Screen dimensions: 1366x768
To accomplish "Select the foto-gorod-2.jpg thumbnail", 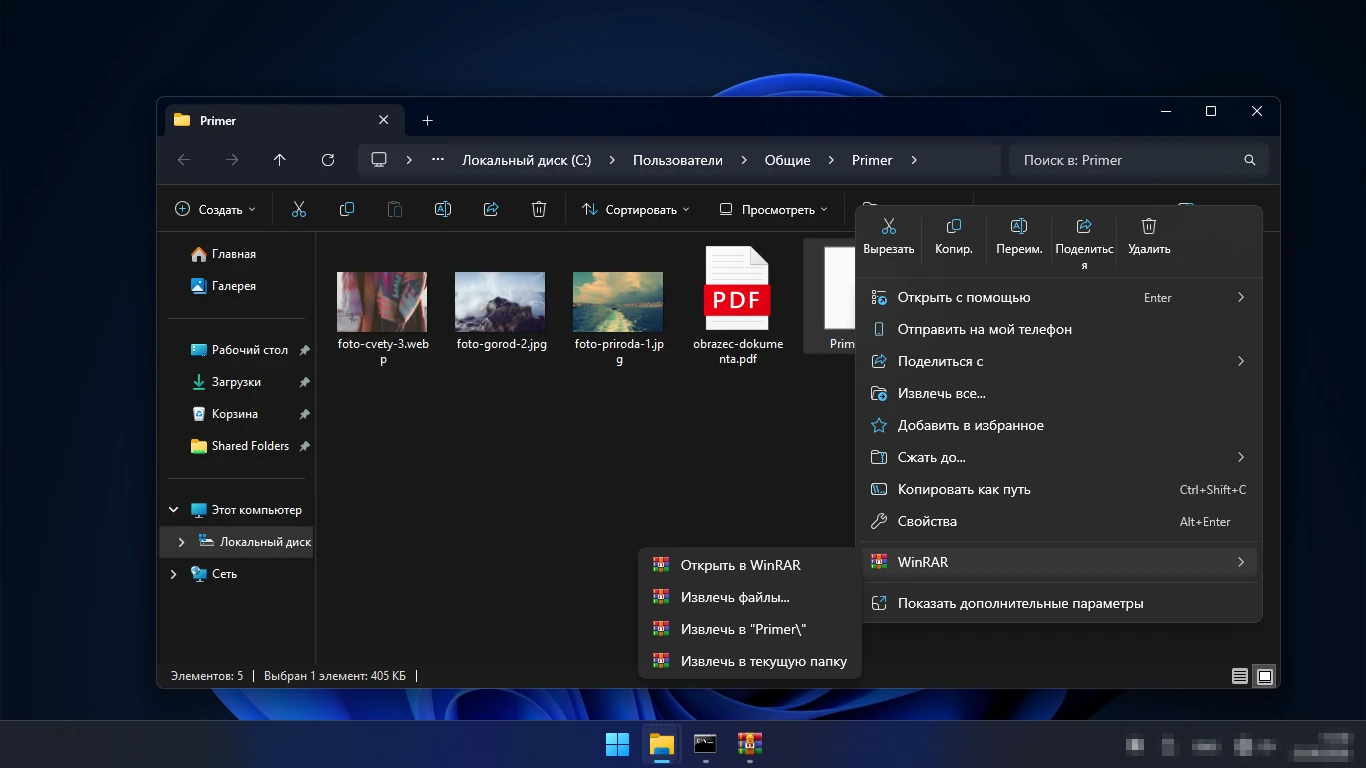I will (x=500, y=302).
